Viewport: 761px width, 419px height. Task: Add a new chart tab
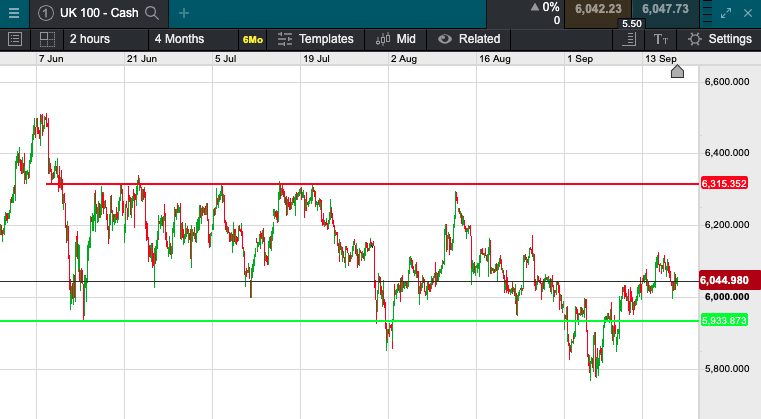184,13
